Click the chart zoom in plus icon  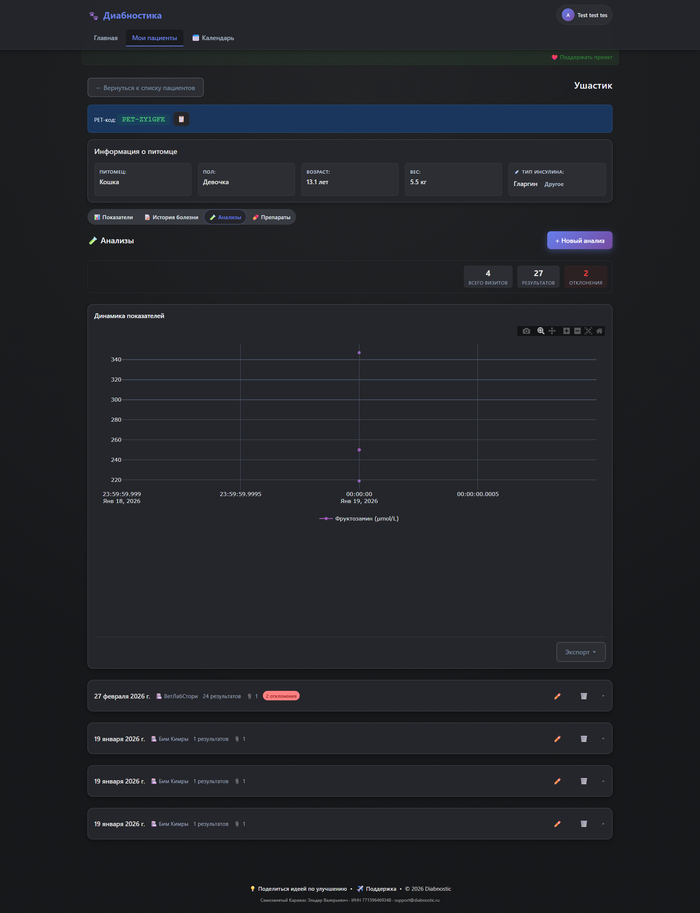[x=566, y=331]
